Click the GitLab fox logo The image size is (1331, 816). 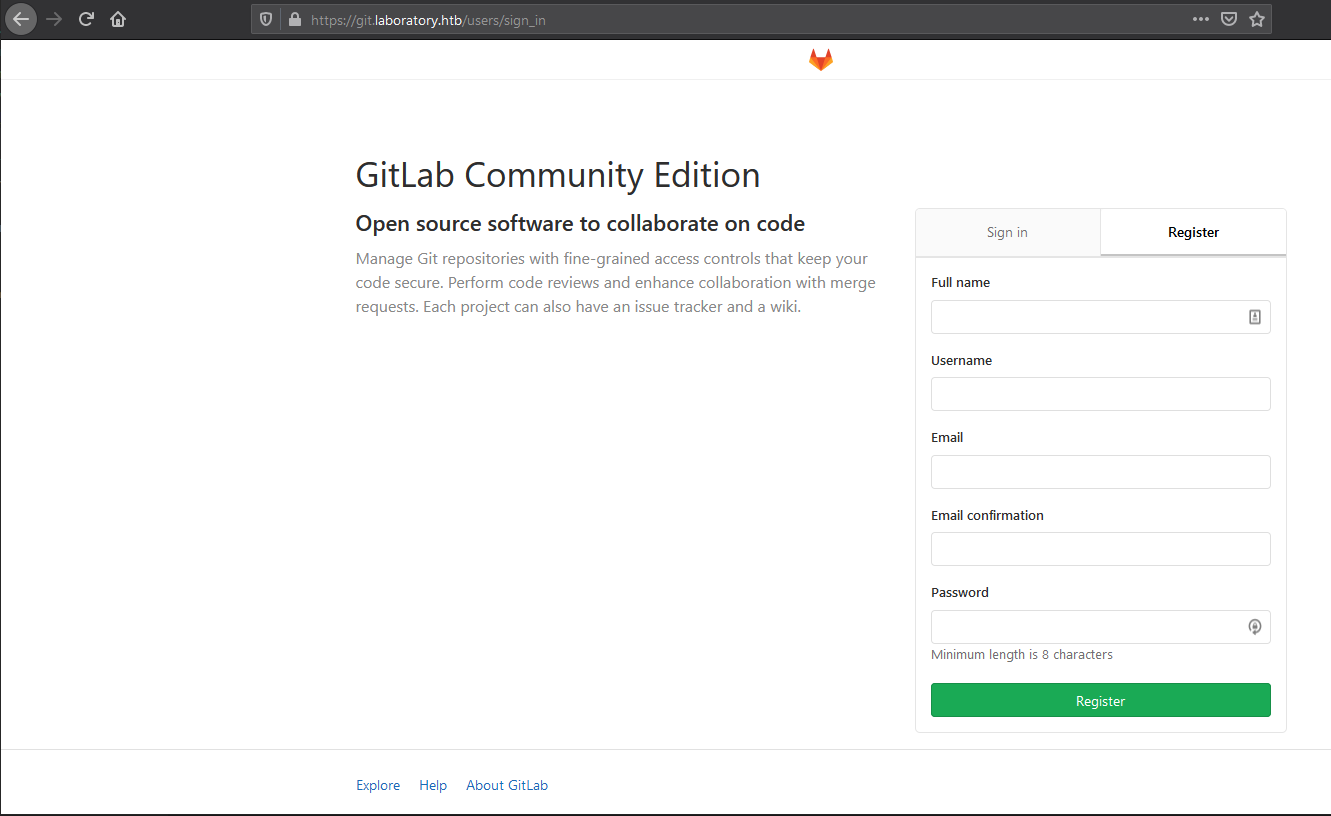[820, 60]
